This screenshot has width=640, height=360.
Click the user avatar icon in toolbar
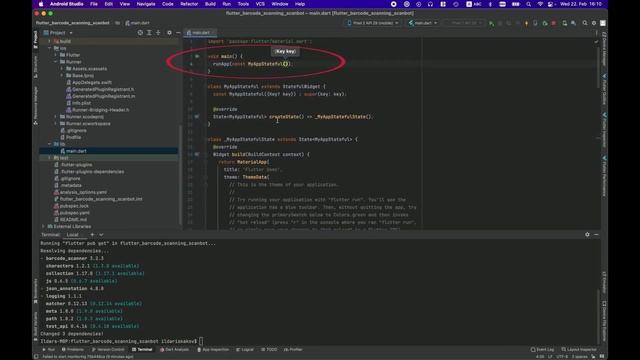[603, 23]
